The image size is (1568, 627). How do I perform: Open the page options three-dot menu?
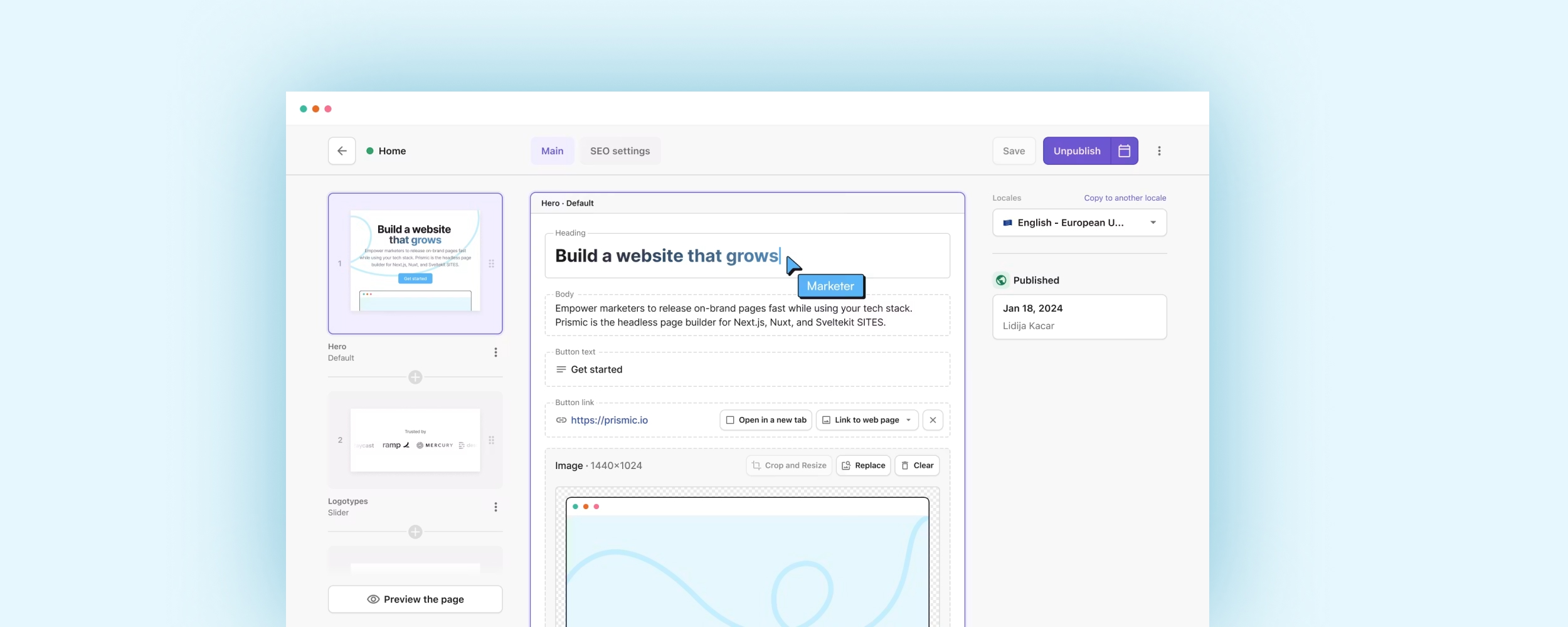click(x=1159, y=151)
